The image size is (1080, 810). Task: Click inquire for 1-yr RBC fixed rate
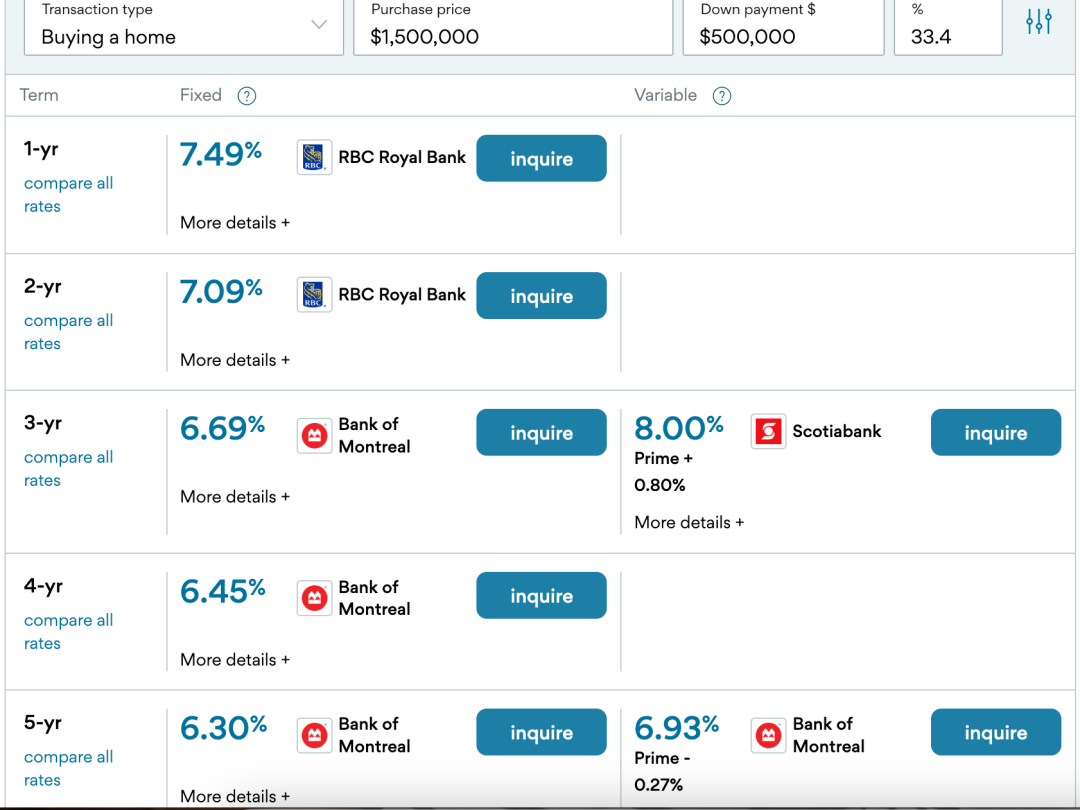coord(541,159)
